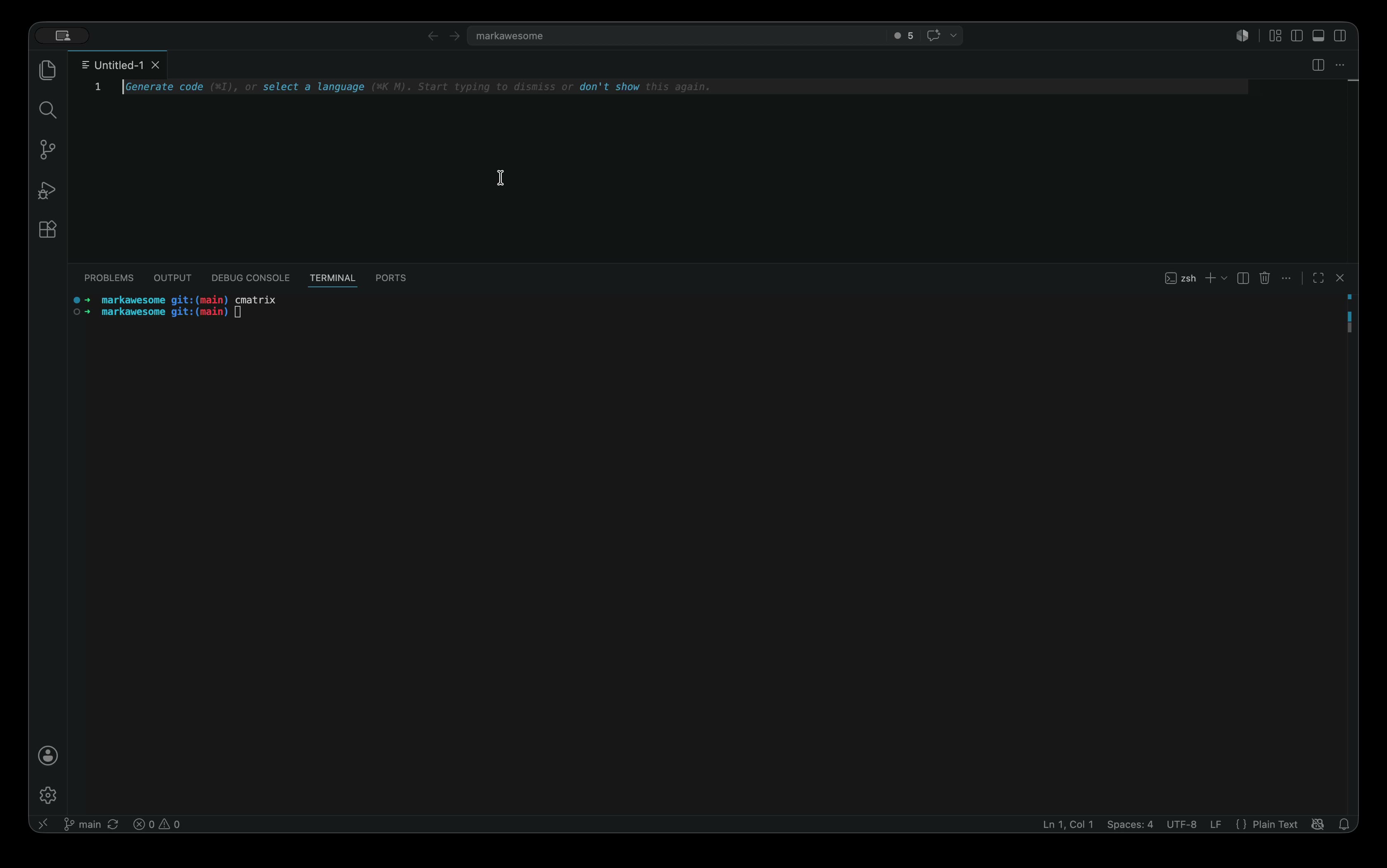Open the Extensions marketplace icon
Viewport: 1387px width, 868px height.
[x=48, y=229]
